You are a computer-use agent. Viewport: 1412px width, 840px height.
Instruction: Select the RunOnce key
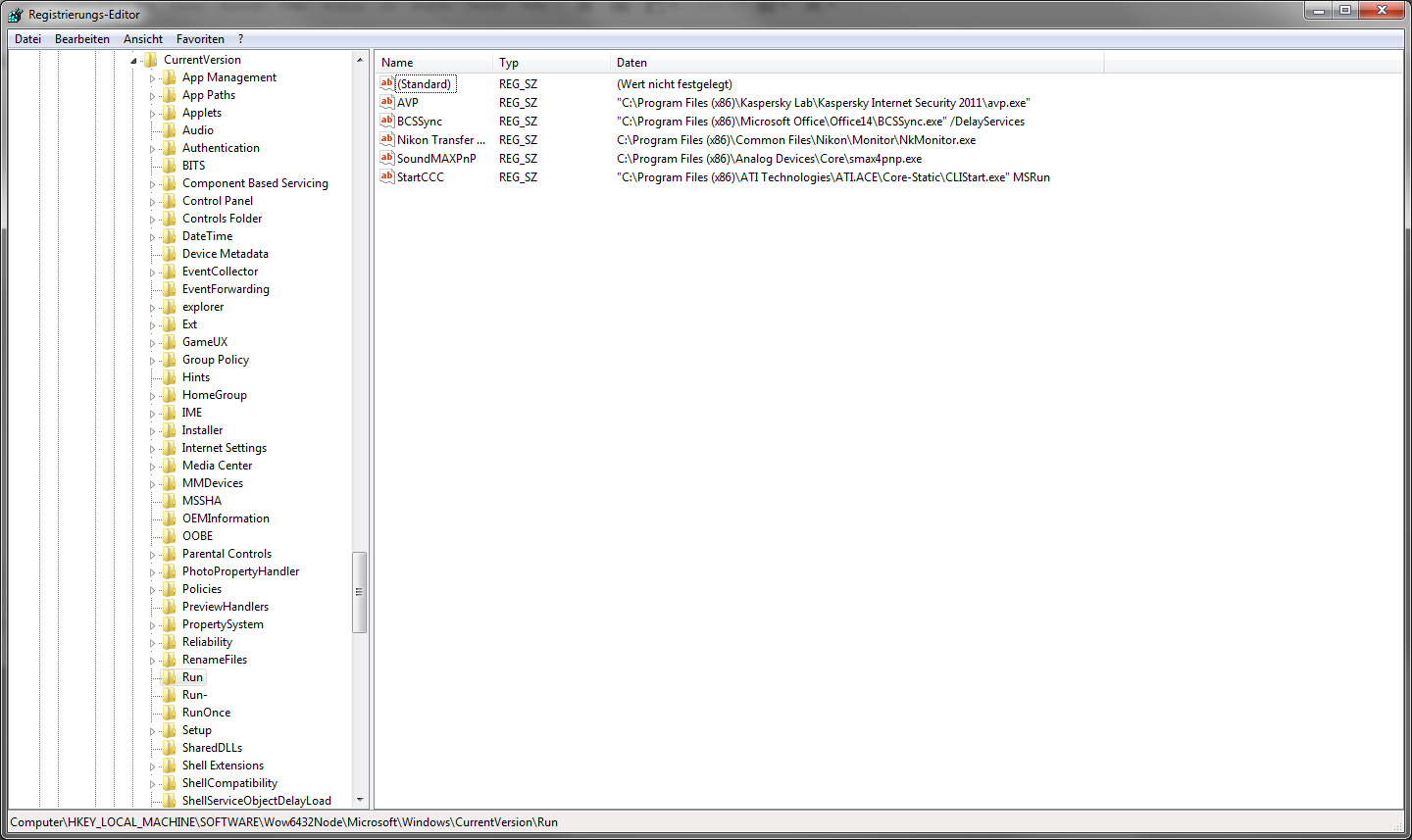point(207,713)
